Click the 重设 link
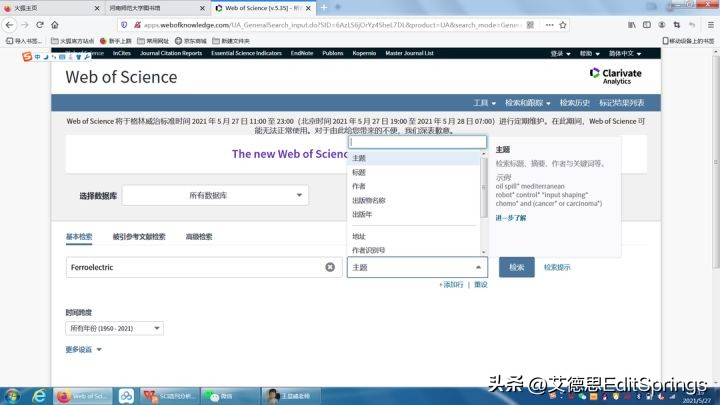The width and height of the screenshot is (720, 405). pyautogui.click(x=481, y=285)
